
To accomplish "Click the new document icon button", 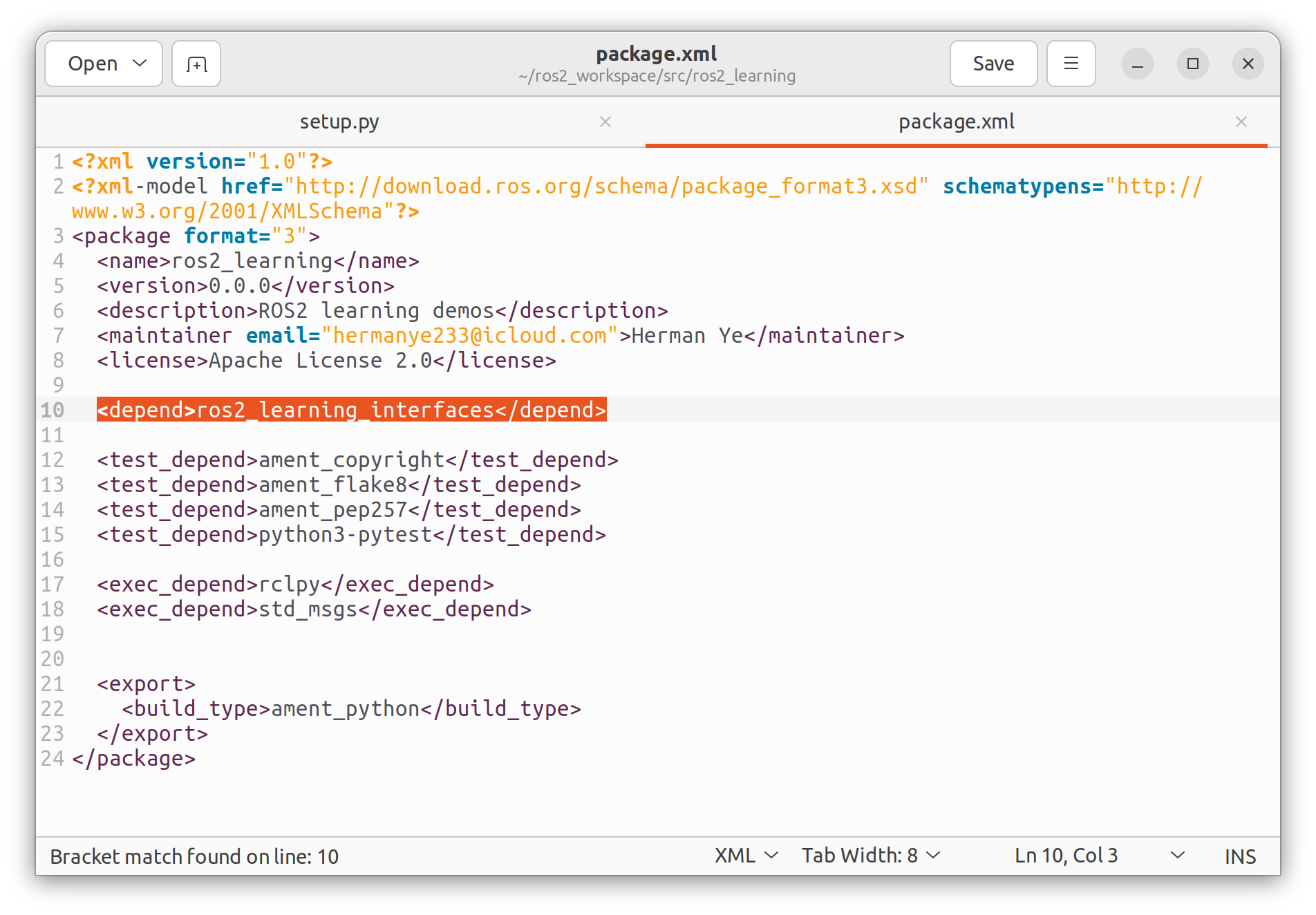I will pos(196,64).
